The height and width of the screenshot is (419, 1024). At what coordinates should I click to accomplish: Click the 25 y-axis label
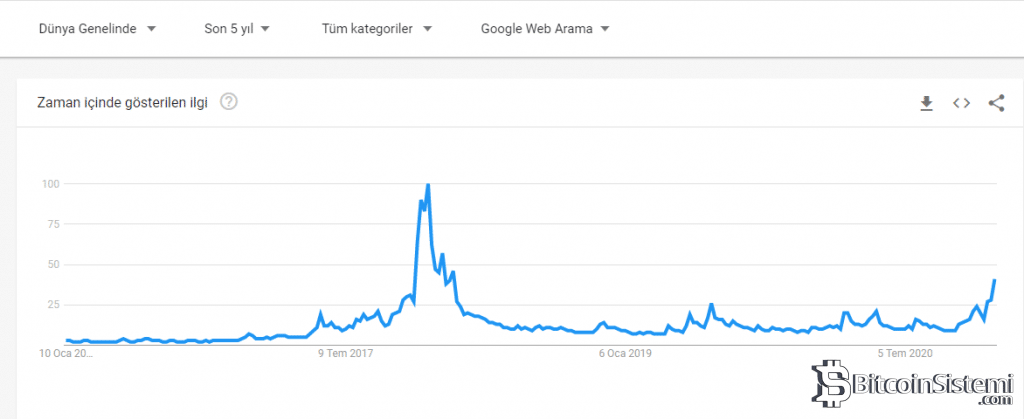point(54,305)
